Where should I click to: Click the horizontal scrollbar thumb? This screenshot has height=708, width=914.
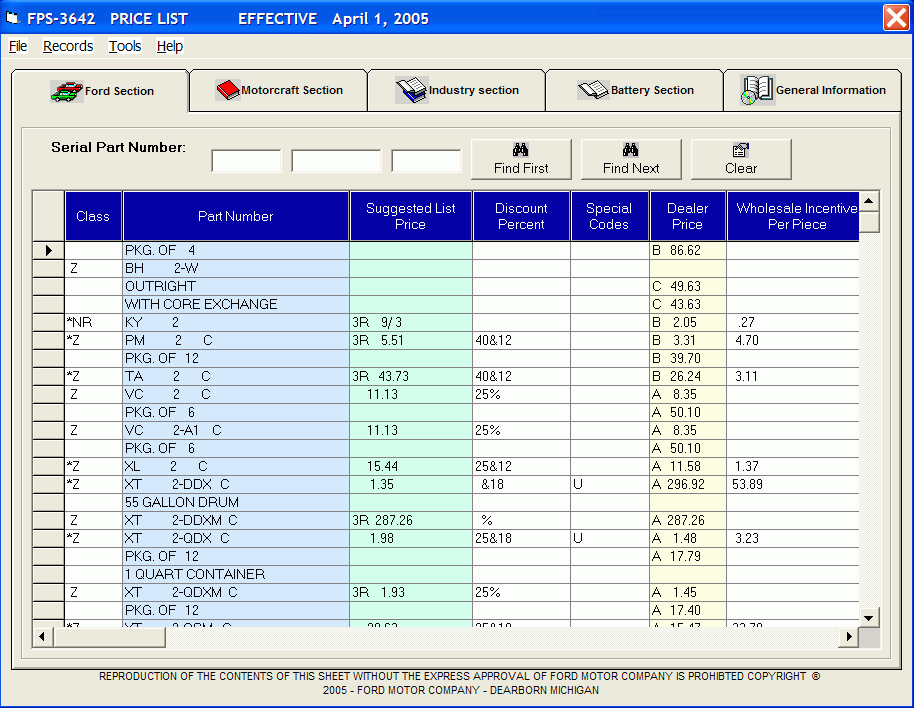[110, 637]
